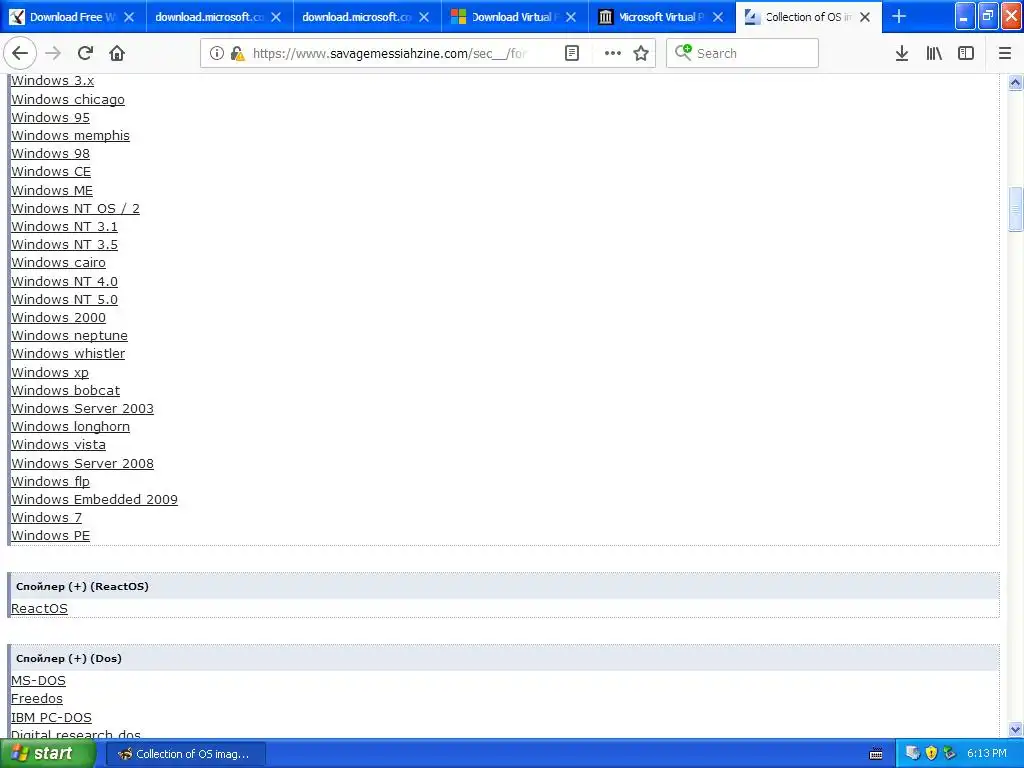Open the Windows vista link
This screenshot has width=1024, height=768.
point(58,444)
